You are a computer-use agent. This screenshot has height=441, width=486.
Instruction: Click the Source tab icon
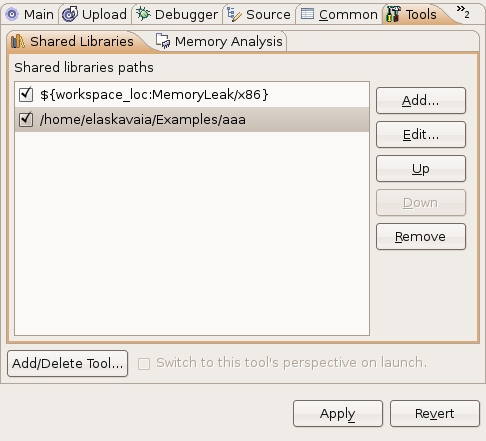tap(234, 14)
